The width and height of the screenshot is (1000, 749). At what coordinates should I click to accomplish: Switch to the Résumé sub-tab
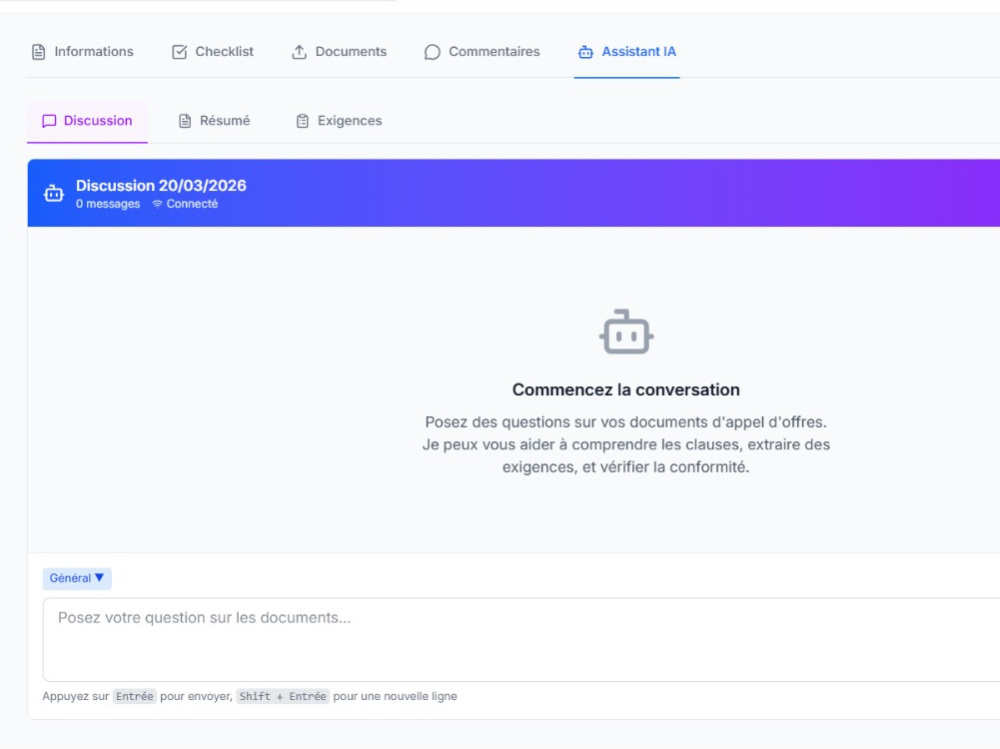click(x=214, y=121)
